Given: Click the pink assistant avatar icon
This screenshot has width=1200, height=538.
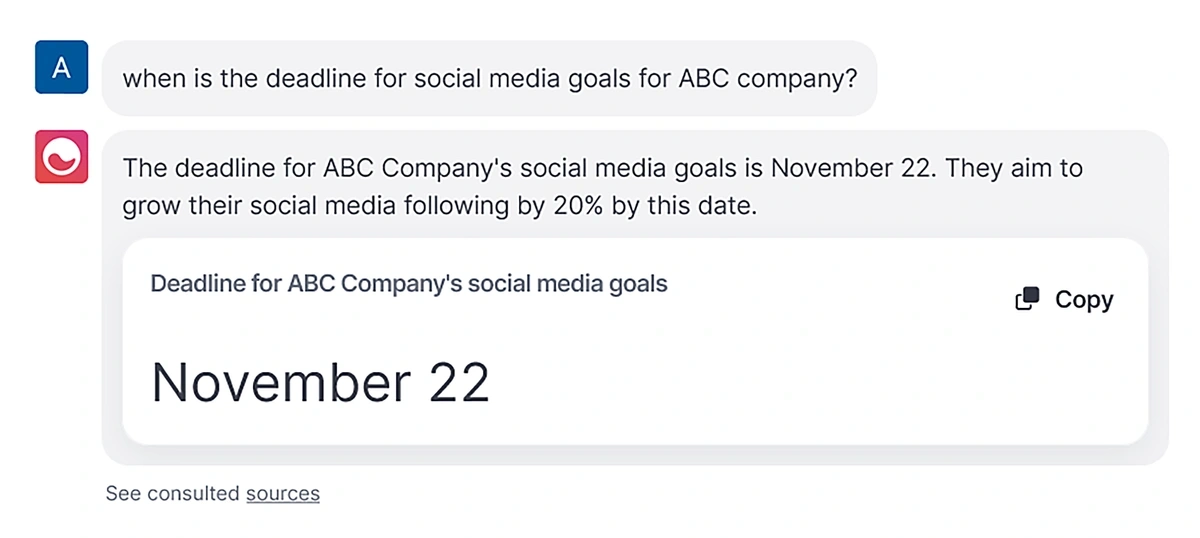Looking at the screenshot, I should [x=62, y=157].
